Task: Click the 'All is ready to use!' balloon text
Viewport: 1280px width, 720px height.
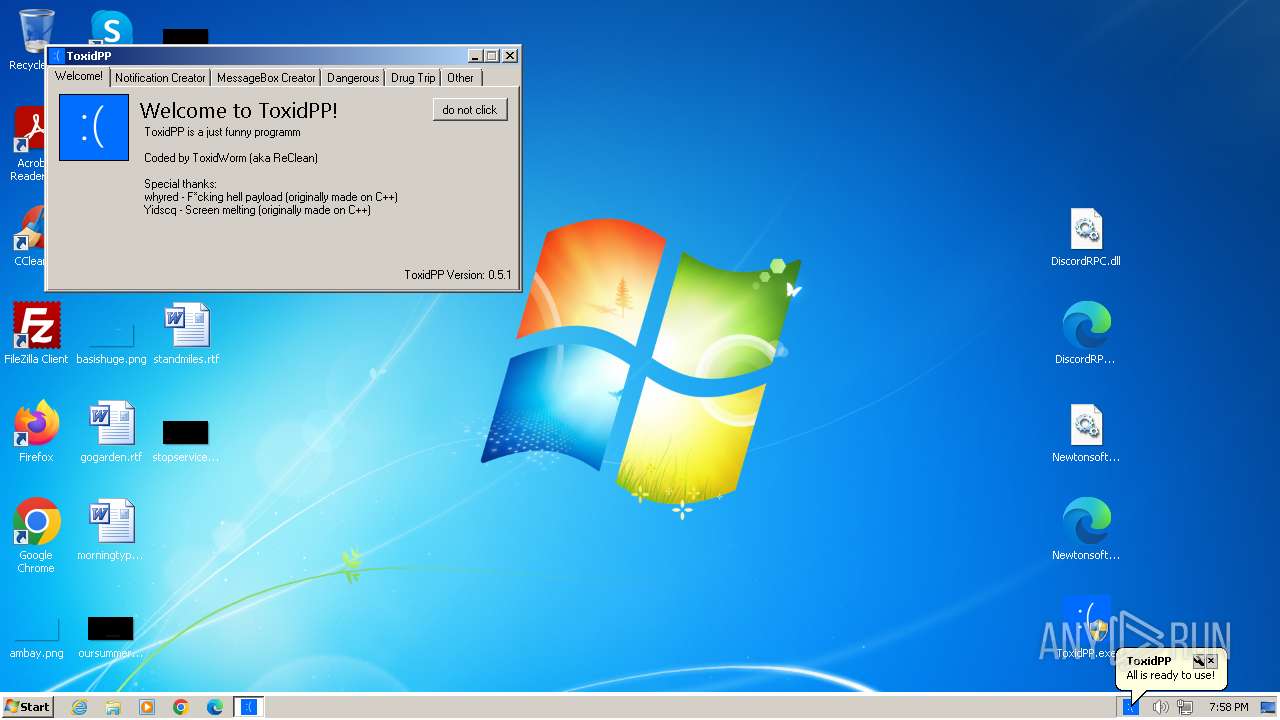Action: pos(1171,675)
